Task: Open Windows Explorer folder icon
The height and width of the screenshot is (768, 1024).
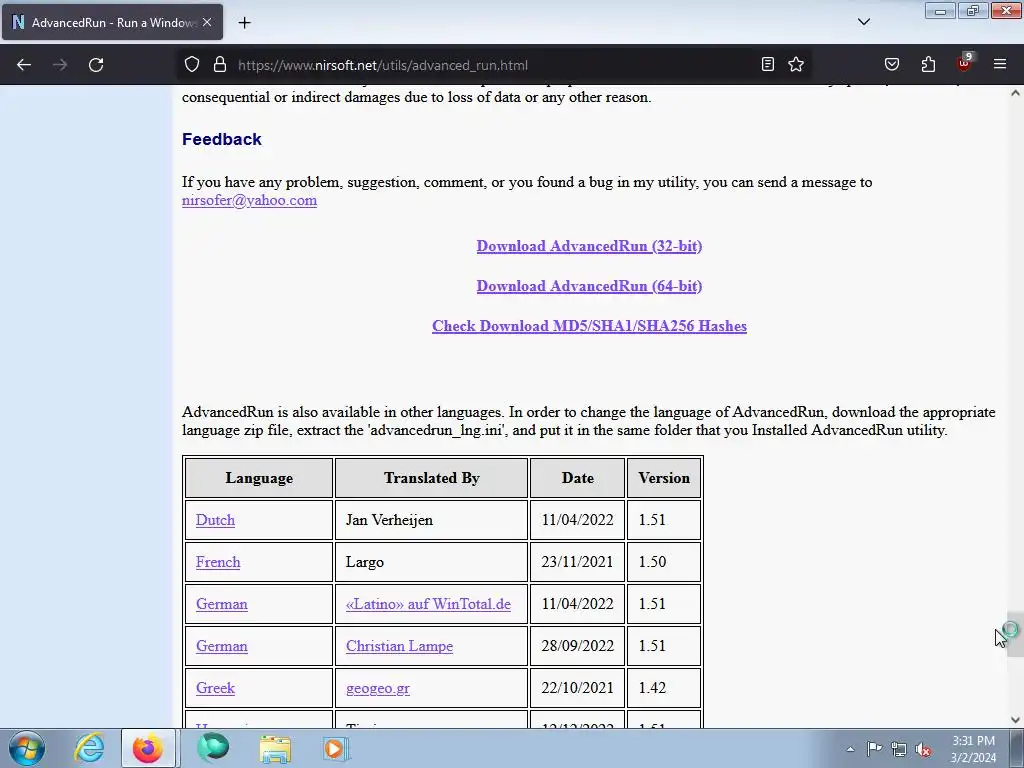Action: coord(275,748)
